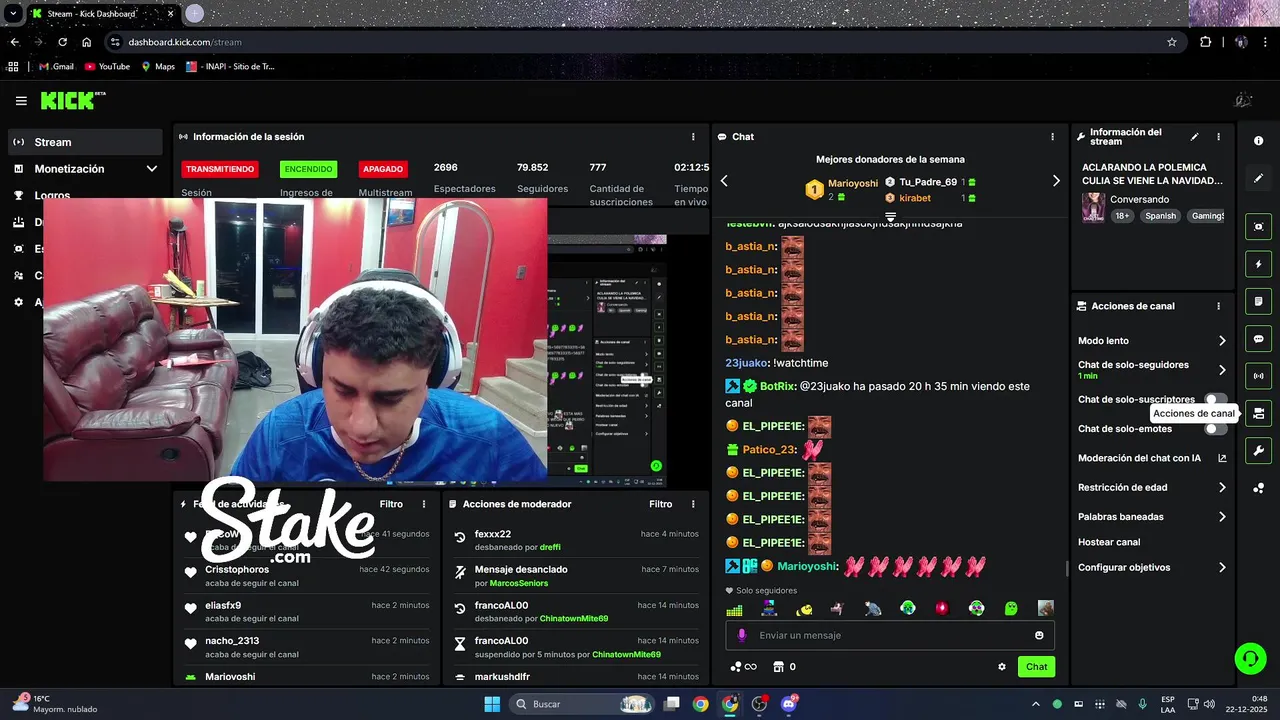Insert the green equalizer bars emote
1280x720 pixels.
pyautogui.click(x=735, y=608)
